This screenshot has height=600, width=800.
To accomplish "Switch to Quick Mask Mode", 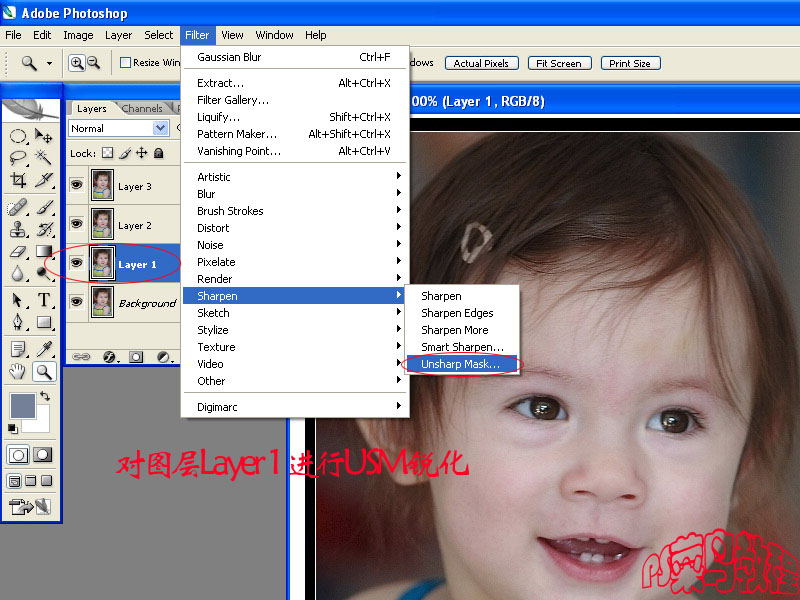I will click(42, 454).
